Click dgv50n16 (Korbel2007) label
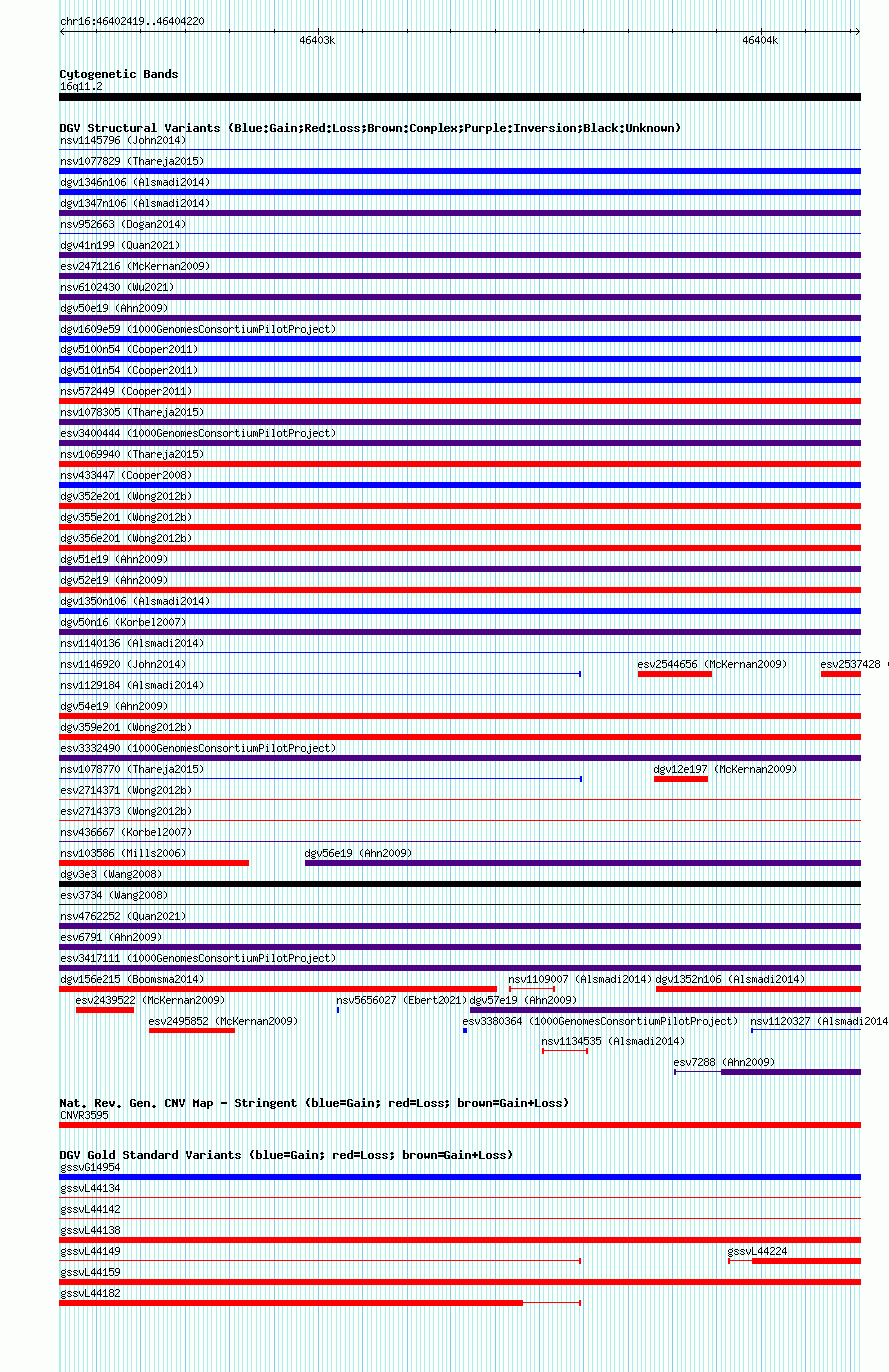Viewport: 889px width, 1372px height. click(123, 622)
